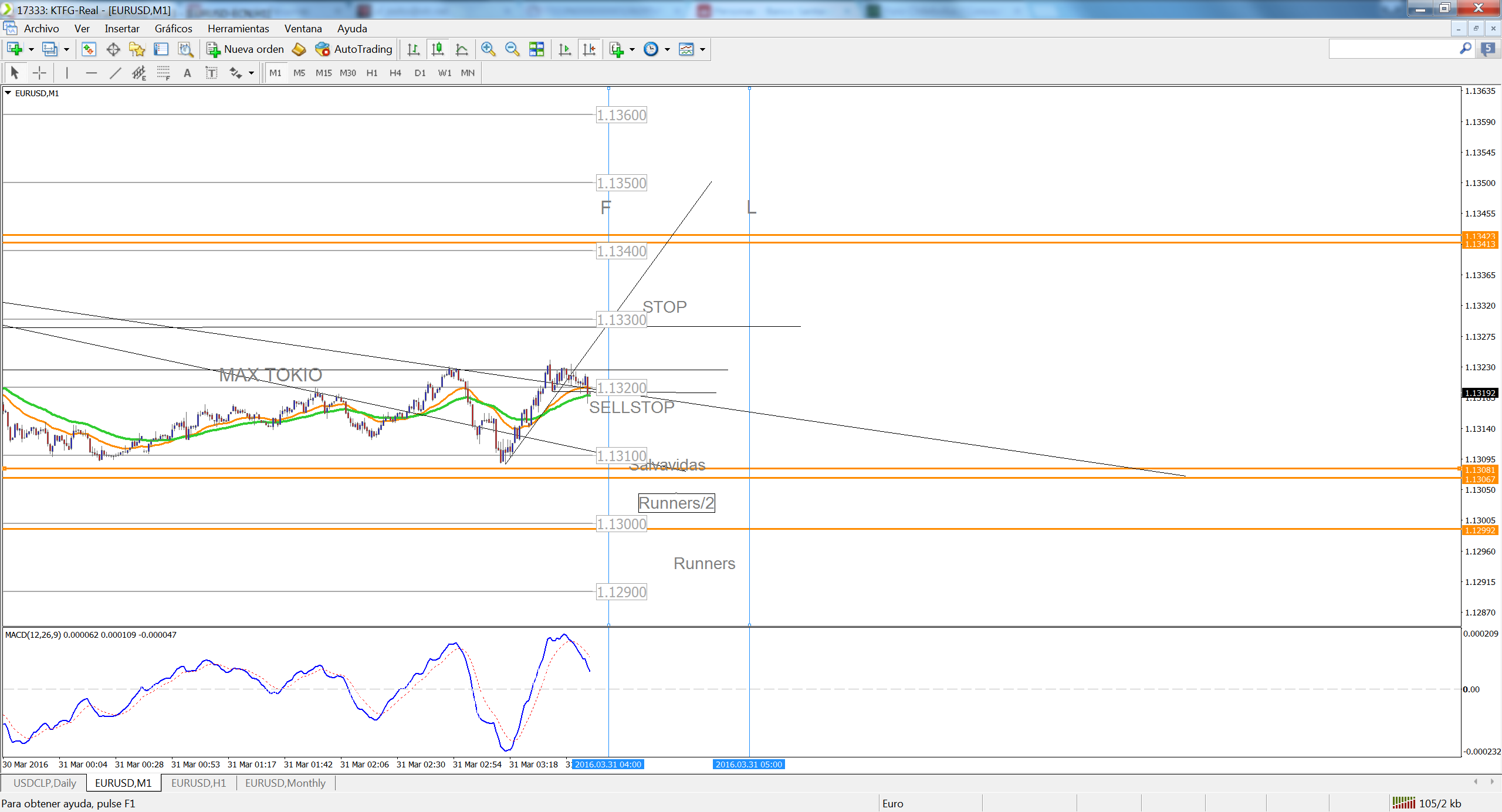The height and width of the screenshot is (812, 1502).
Task: Select the trendline drawing tool
Action: click(115, 73)
